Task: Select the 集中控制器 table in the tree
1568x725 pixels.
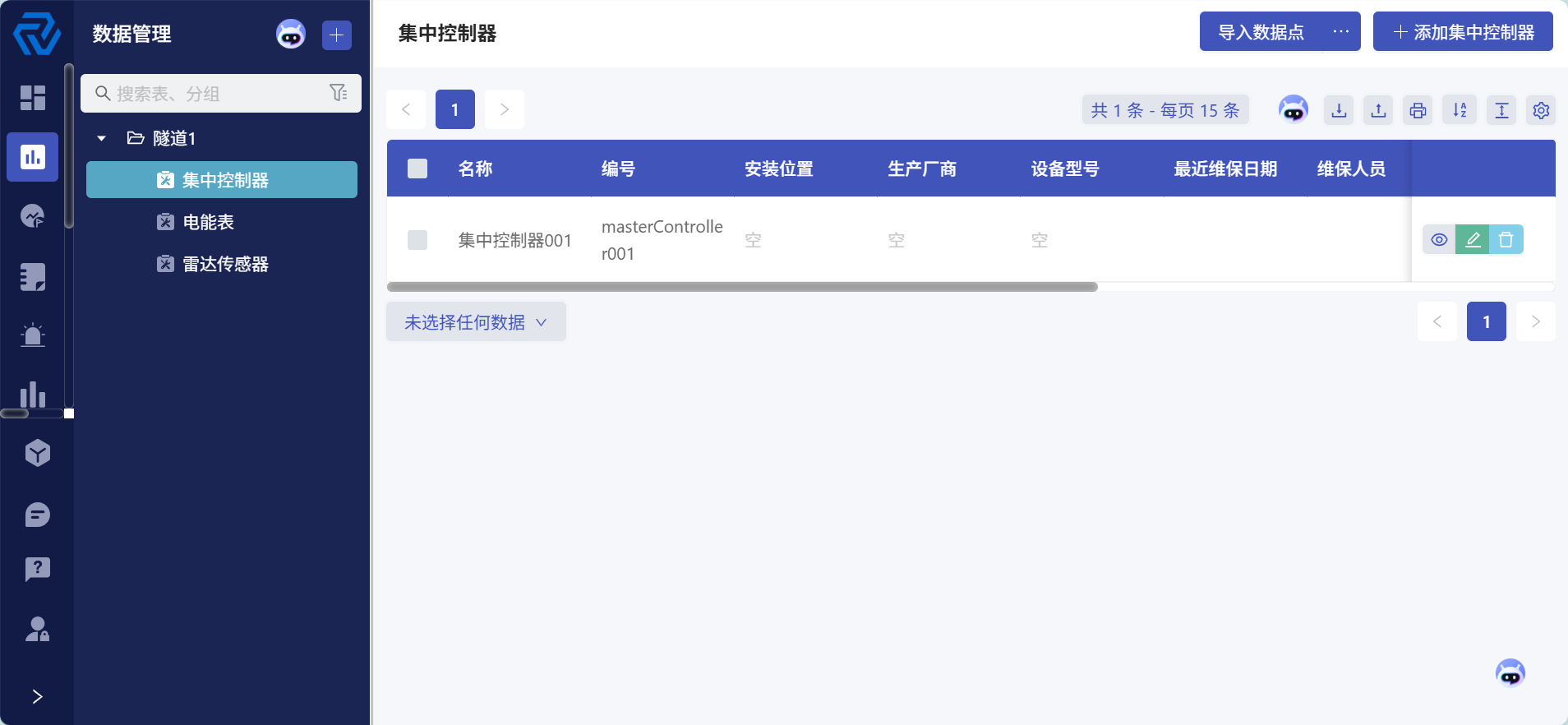Action: (222, 180)
